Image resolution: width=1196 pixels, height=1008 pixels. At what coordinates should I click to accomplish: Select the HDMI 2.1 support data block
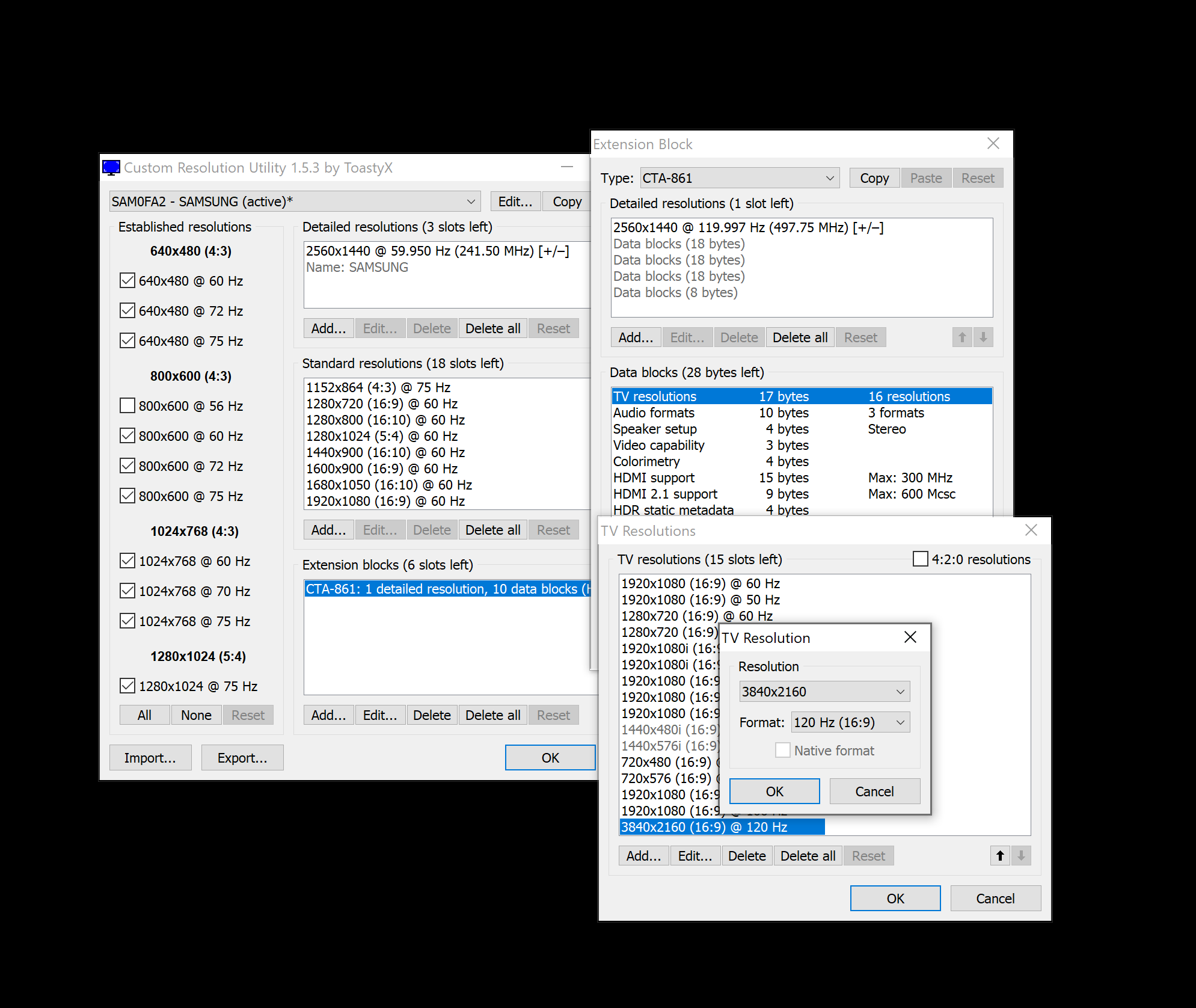coord(665,494)
